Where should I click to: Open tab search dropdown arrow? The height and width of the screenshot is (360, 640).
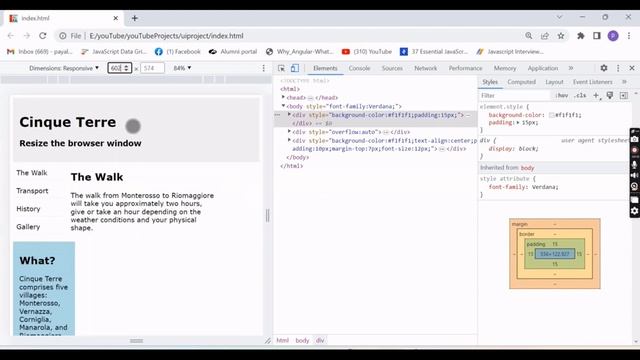pos(560,17)
